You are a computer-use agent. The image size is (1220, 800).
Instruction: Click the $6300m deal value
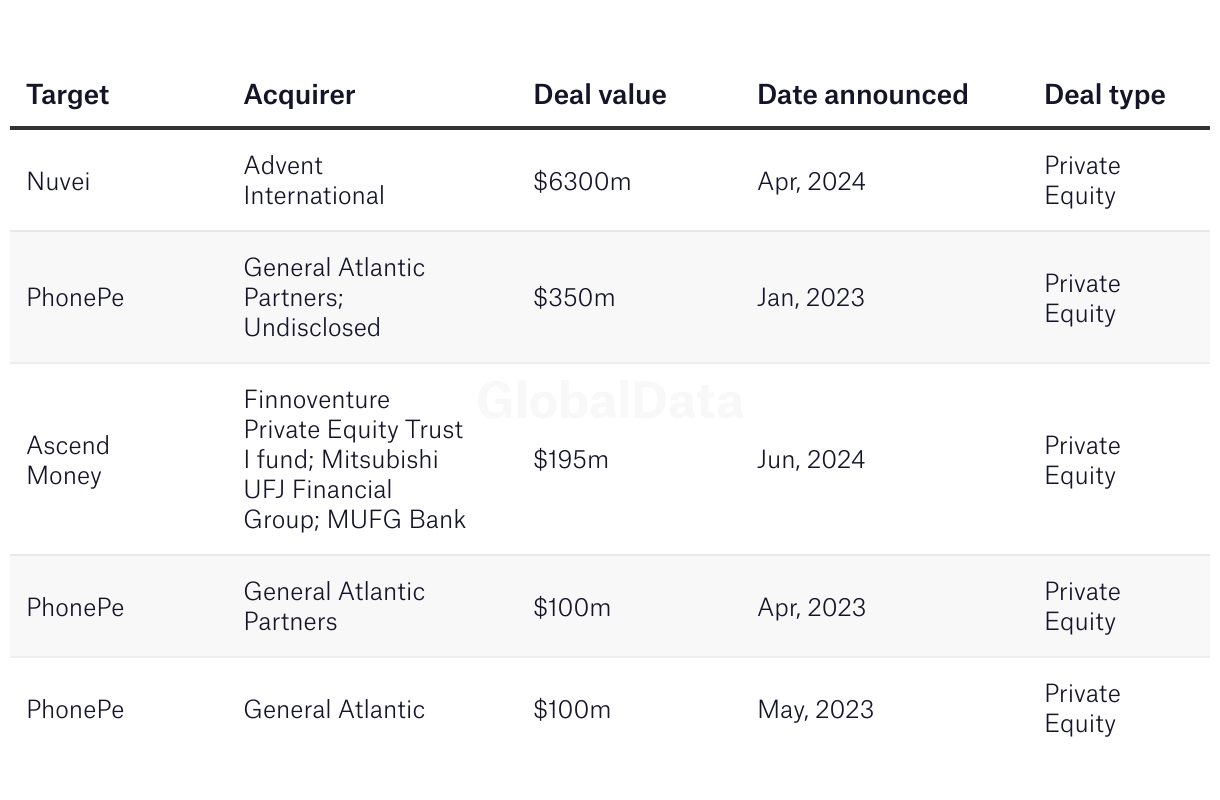click(x=582, y=181)
